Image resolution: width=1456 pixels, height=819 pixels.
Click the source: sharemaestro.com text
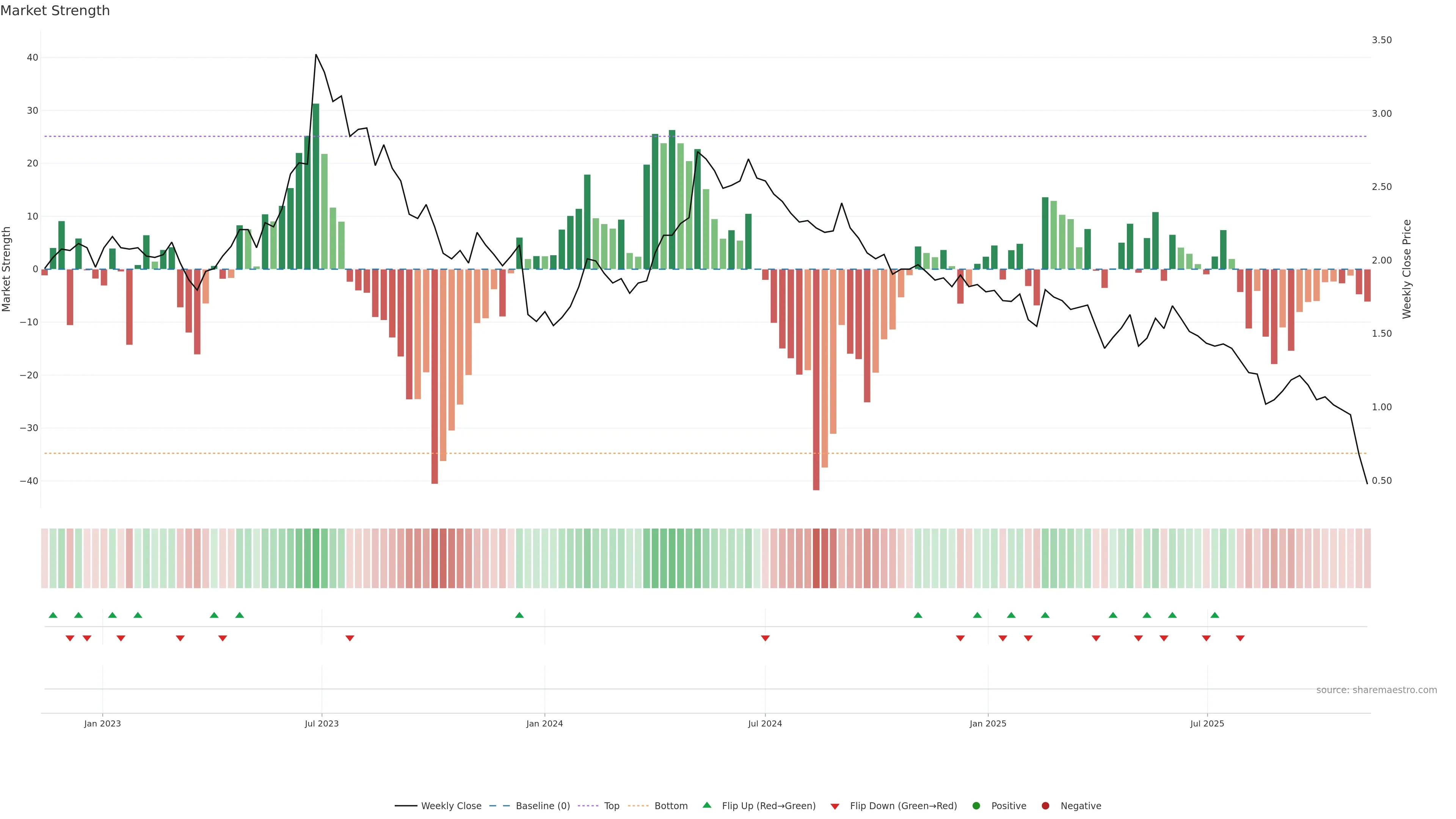[x=1376, y=690]
